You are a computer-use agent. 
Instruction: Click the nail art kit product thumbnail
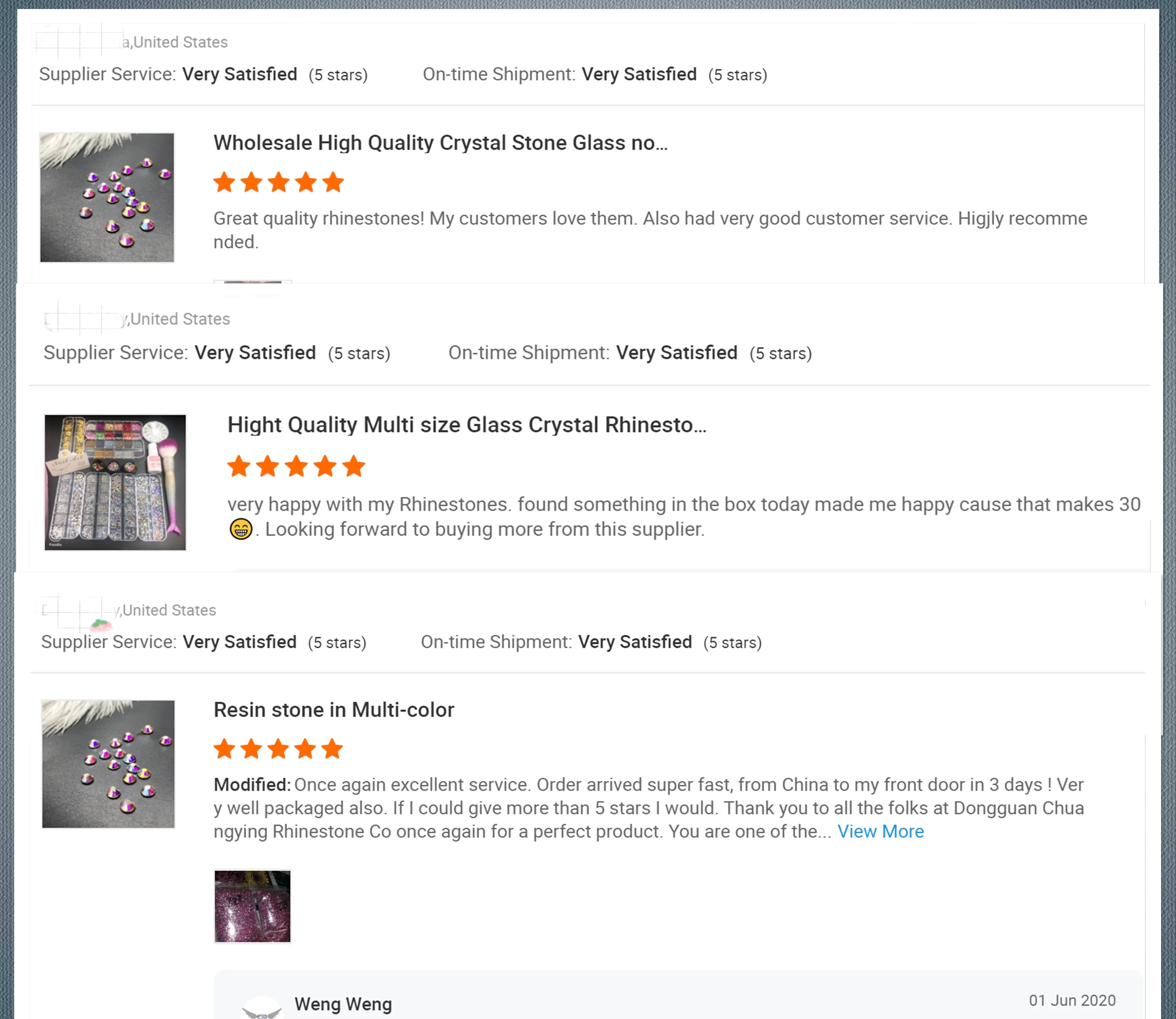pos(115,482)
